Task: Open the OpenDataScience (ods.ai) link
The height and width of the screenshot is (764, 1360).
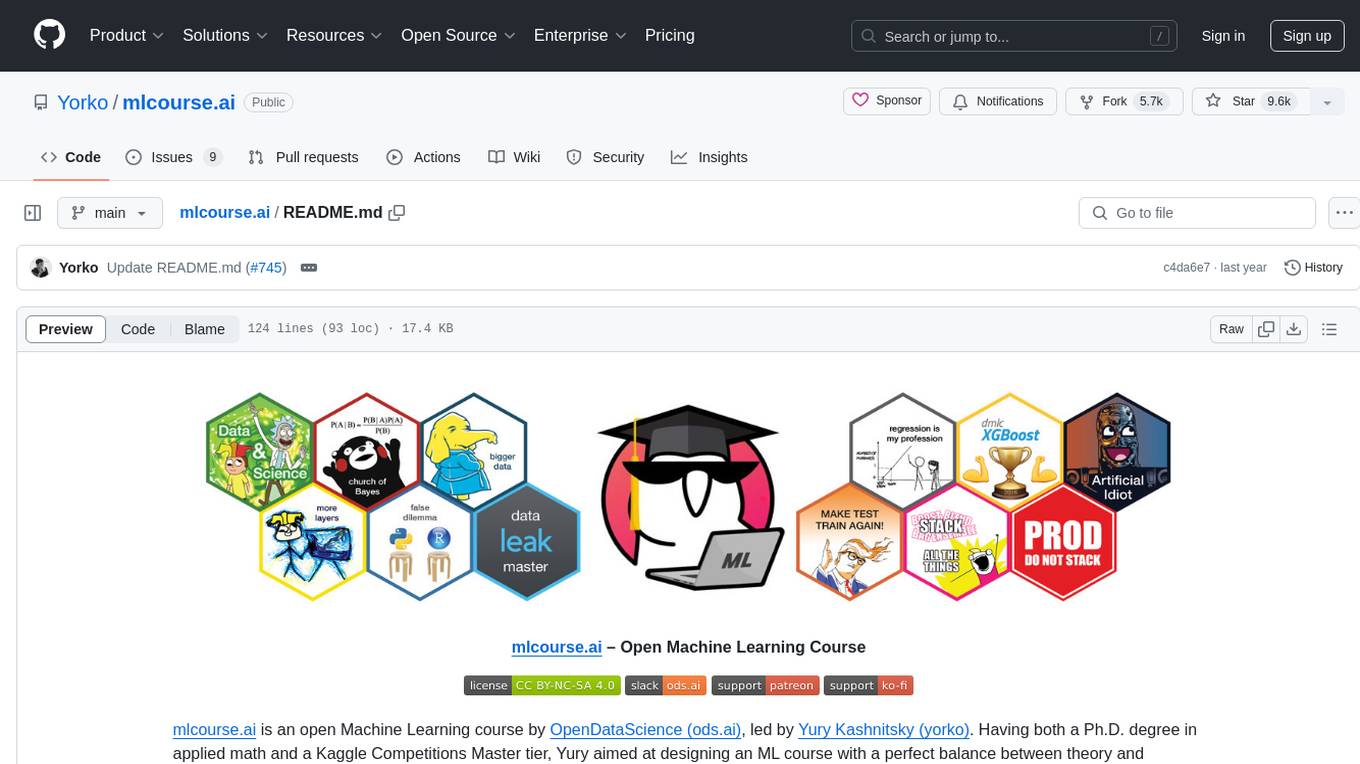Action: (645, 729)
